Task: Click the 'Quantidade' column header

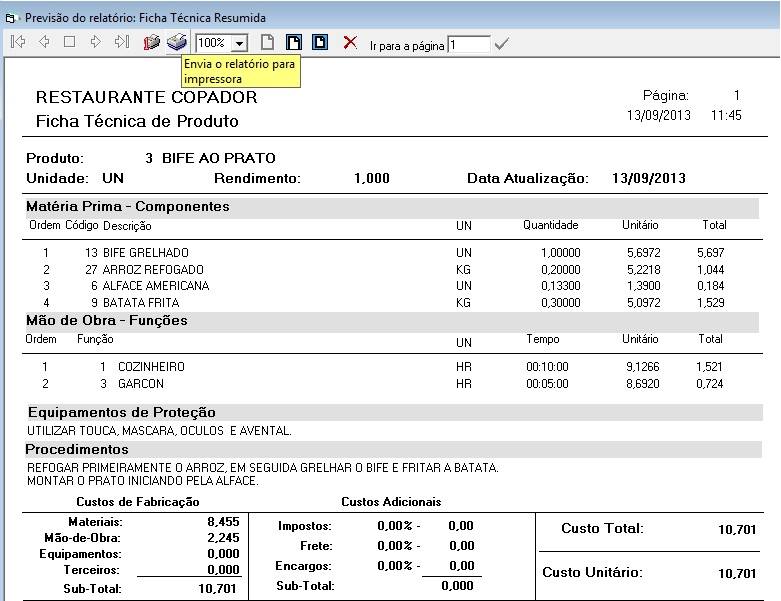Action: coord(550,225)
